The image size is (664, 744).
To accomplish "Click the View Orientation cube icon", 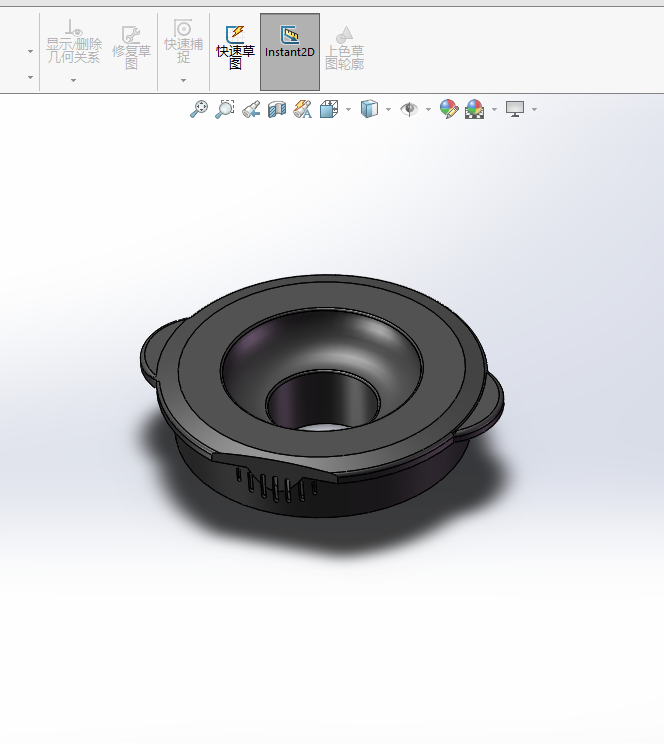I will click(329, 109).
